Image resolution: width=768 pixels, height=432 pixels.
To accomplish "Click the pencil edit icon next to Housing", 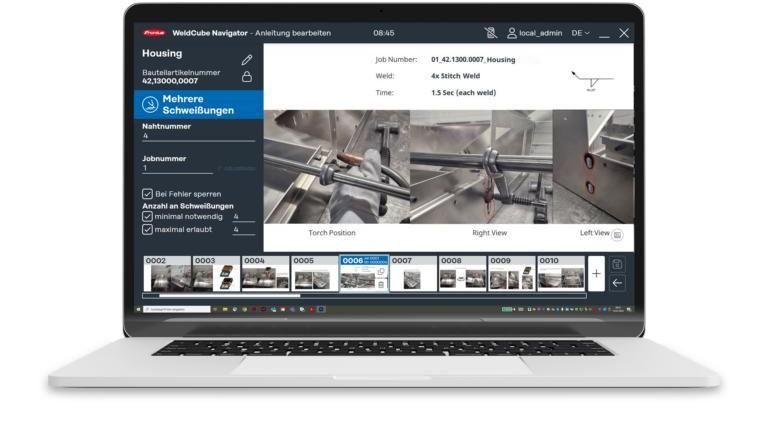I will pos(247,60).
